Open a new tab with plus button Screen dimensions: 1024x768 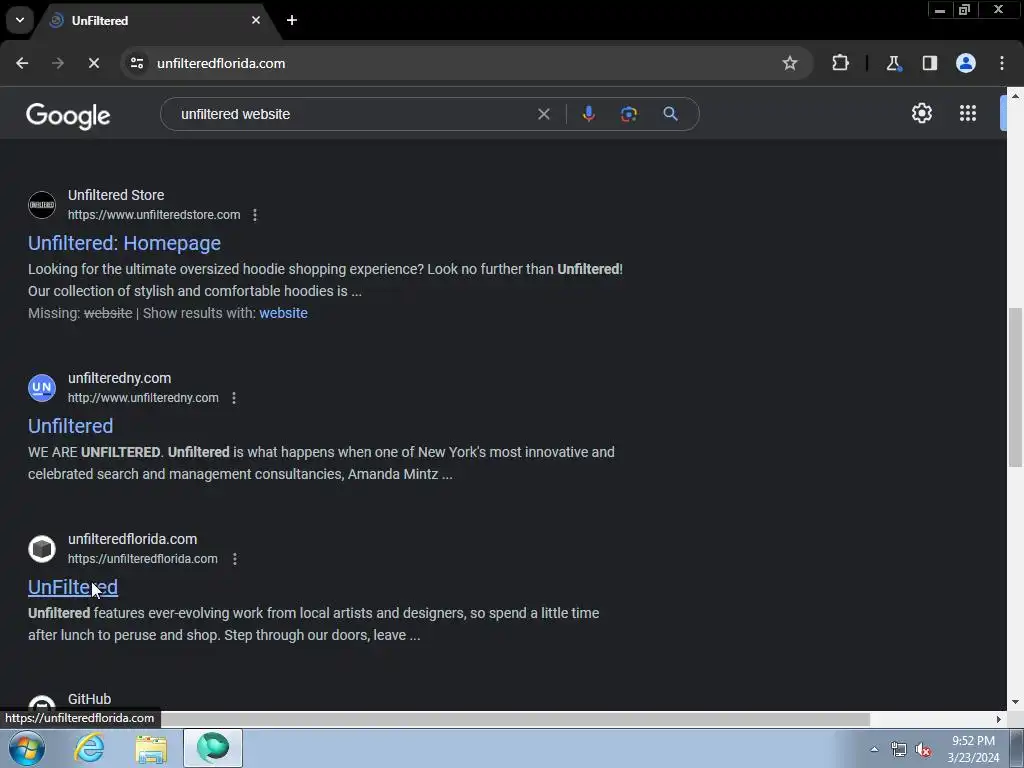pyautogui.click(x=292, y=20)
